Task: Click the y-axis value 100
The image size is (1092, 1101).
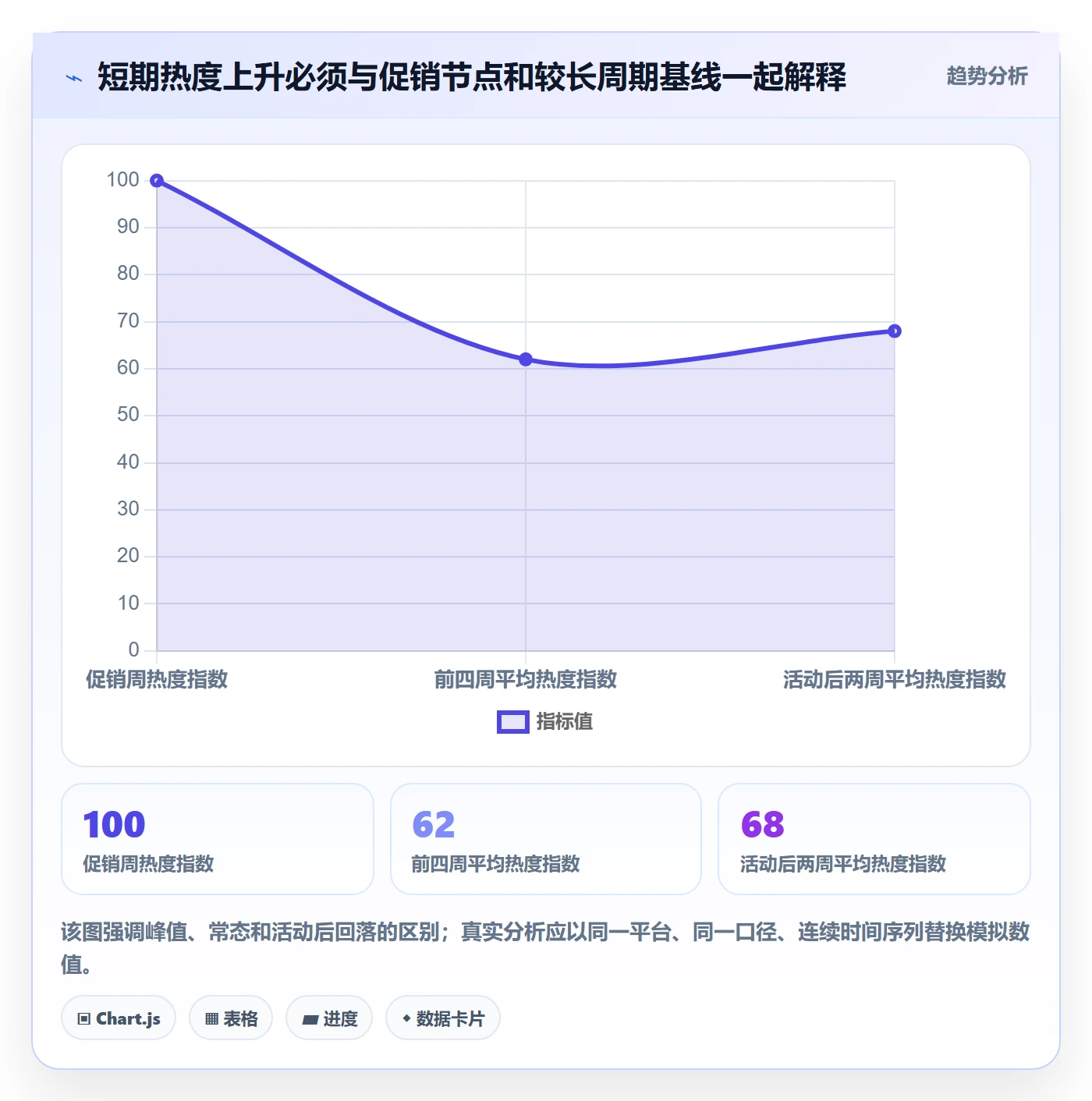Action: (x=123, y=180)
